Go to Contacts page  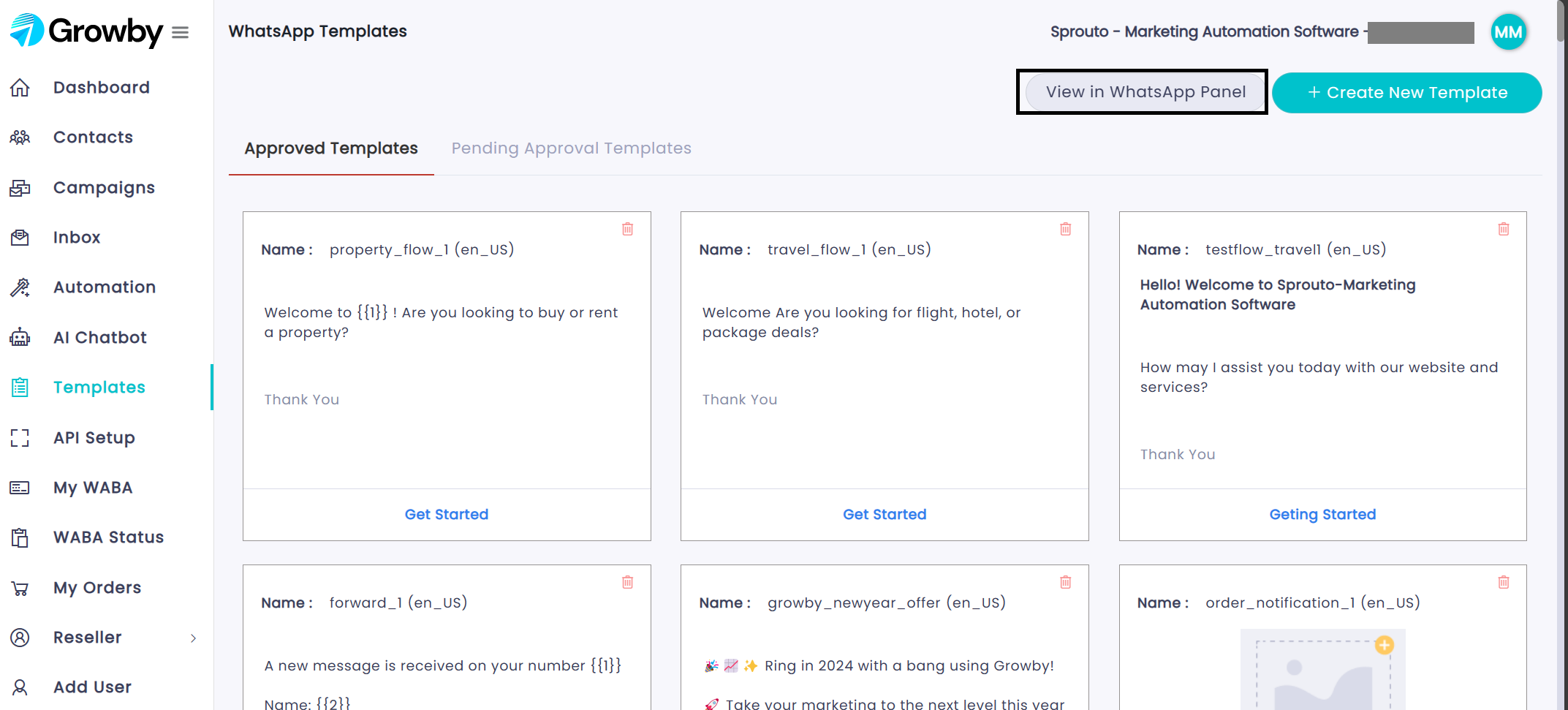click(93, 137)
